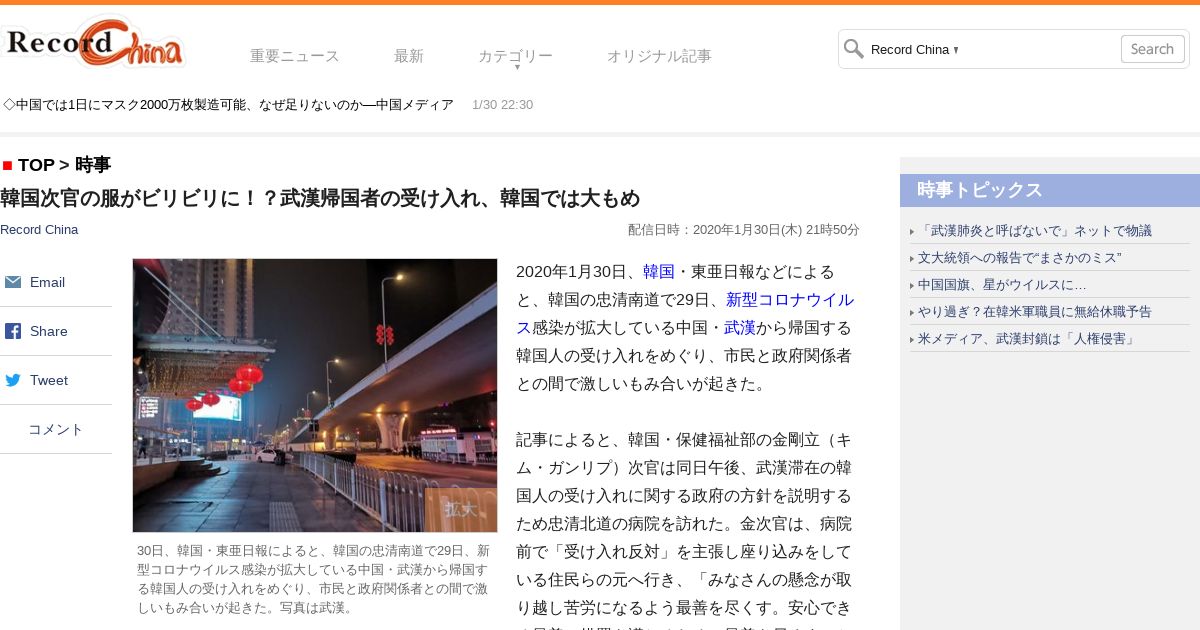This screenshot has height=630, width=1200.
Task: Click the 時事トピックス sidebar header
Action: (1050, 190)
